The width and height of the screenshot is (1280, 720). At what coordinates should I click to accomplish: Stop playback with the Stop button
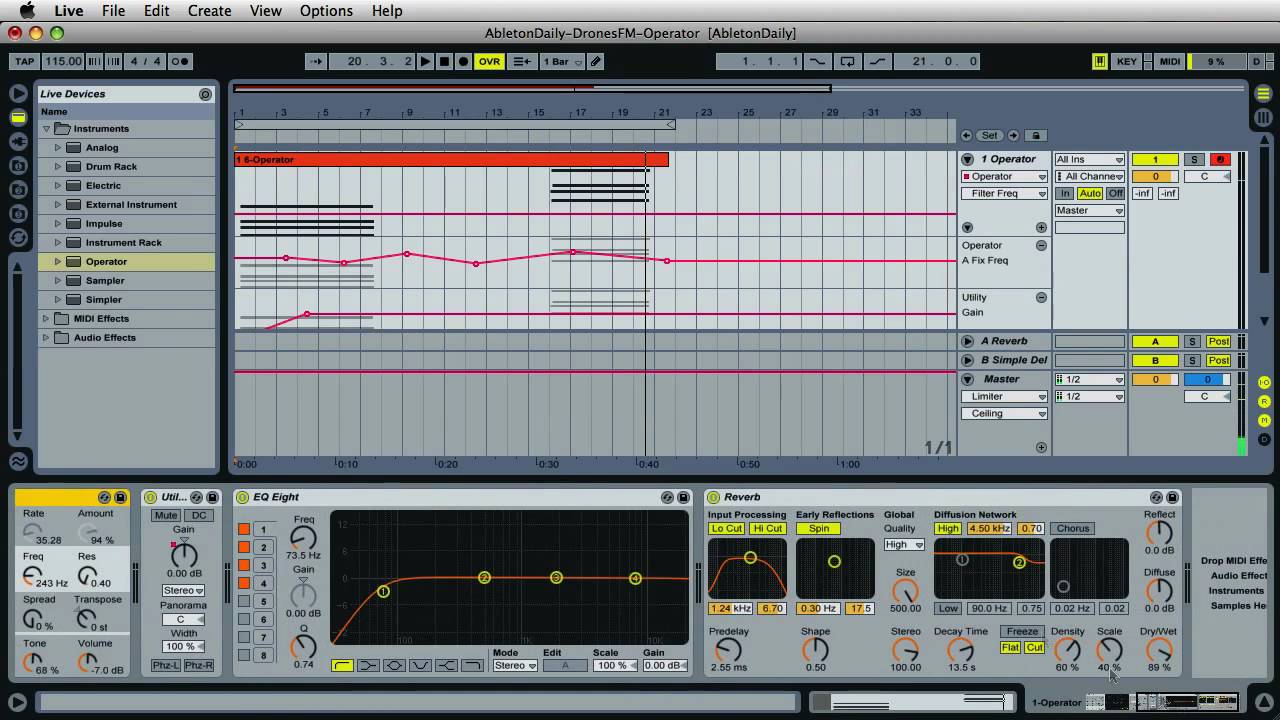444,61
